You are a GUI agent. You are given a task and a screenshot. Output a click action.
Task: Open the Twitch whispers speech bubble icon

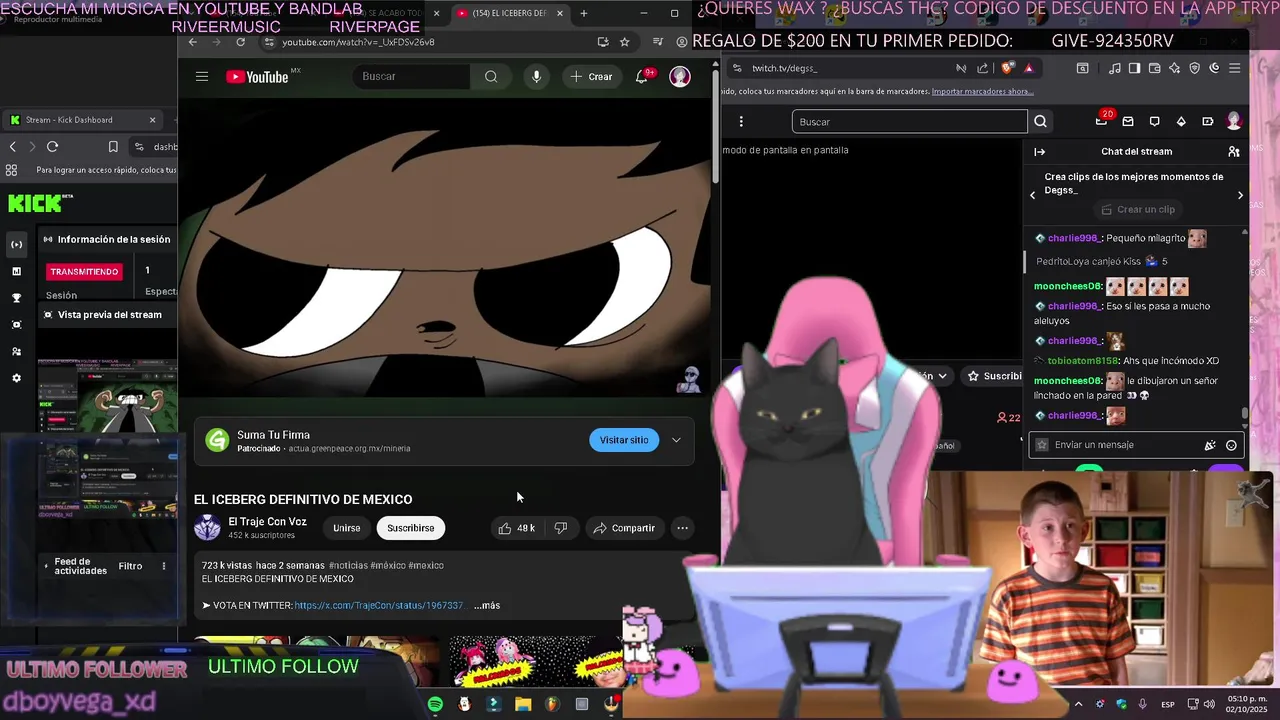click(x=1155, y=121)
